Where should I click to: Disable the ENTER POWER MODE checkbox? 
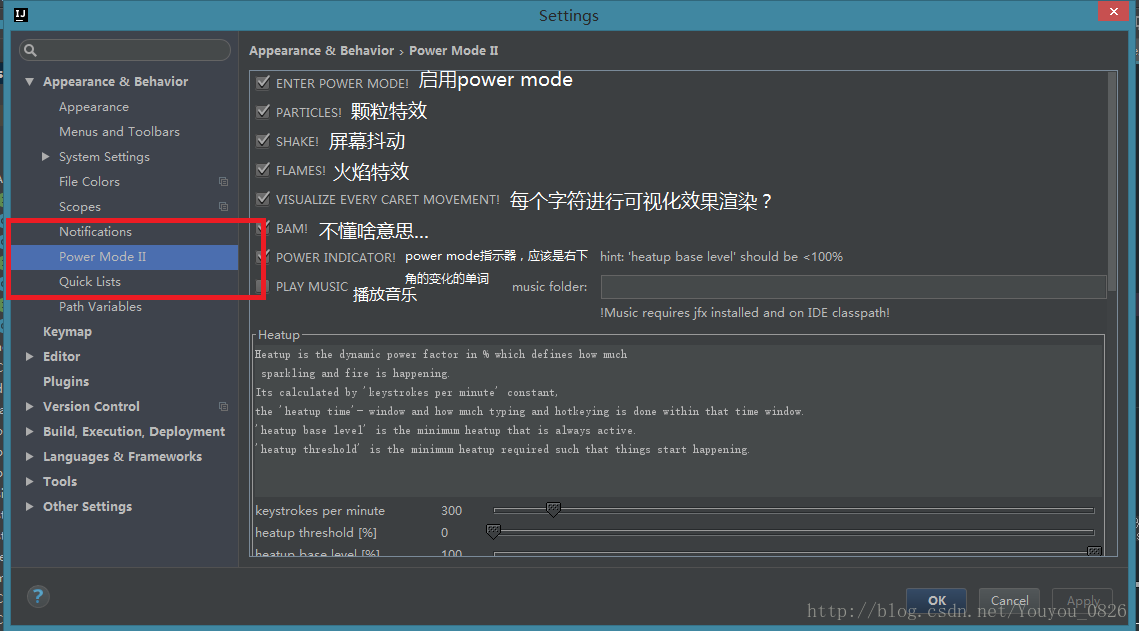263,83
